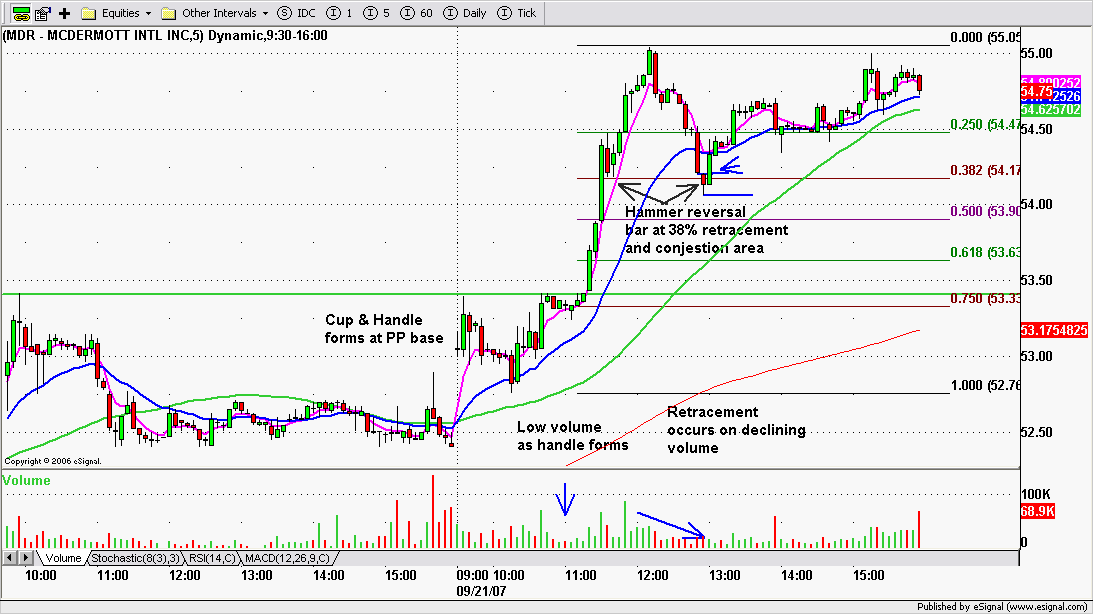Image resolution: width=1093 pixels, height=614 pixels.
Task: Switch to the Daily interval button
Action: (465, 13)
